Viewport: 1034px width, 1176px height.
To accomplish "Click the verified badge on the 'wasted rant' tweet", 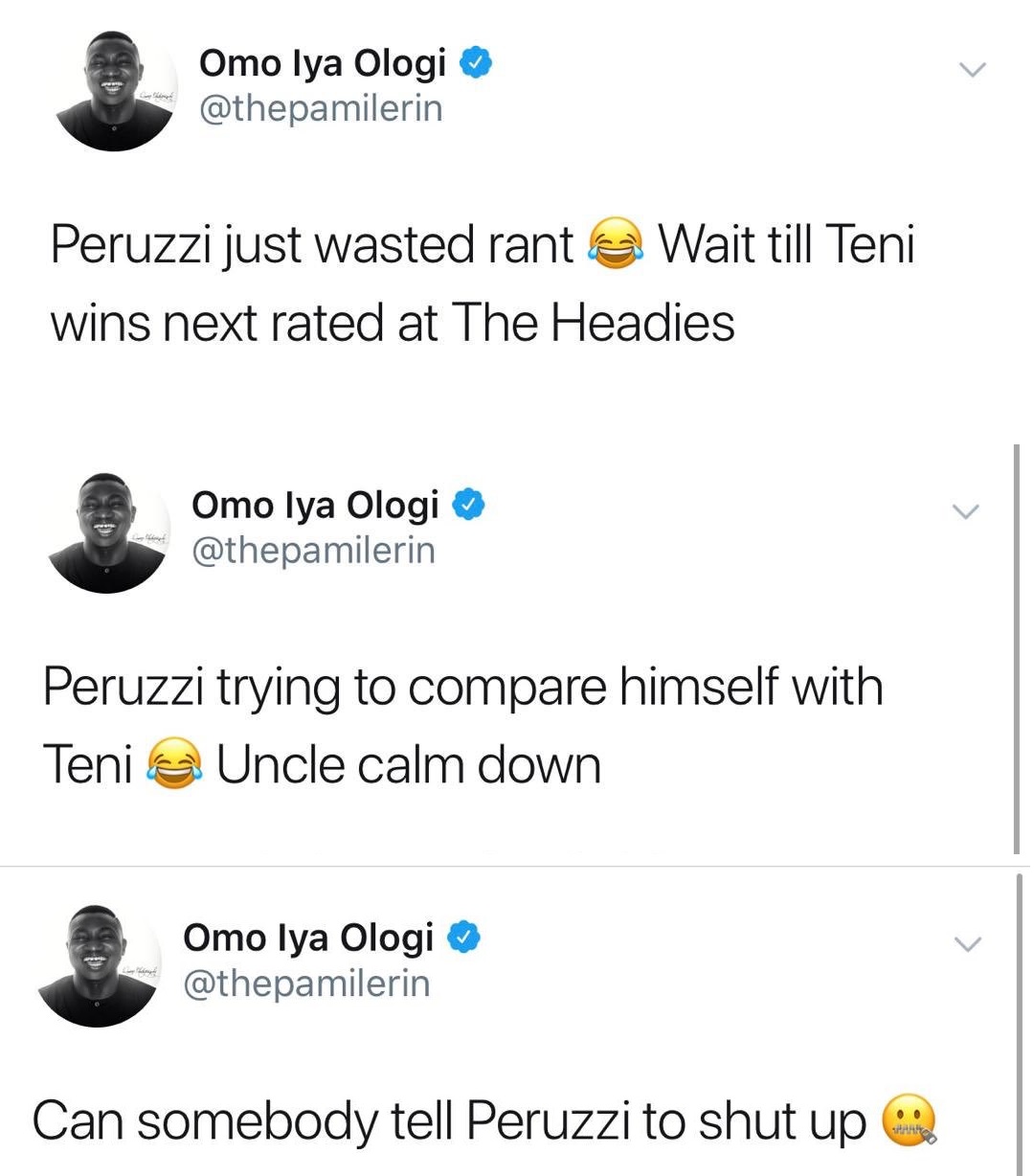I will click(476, 63).
